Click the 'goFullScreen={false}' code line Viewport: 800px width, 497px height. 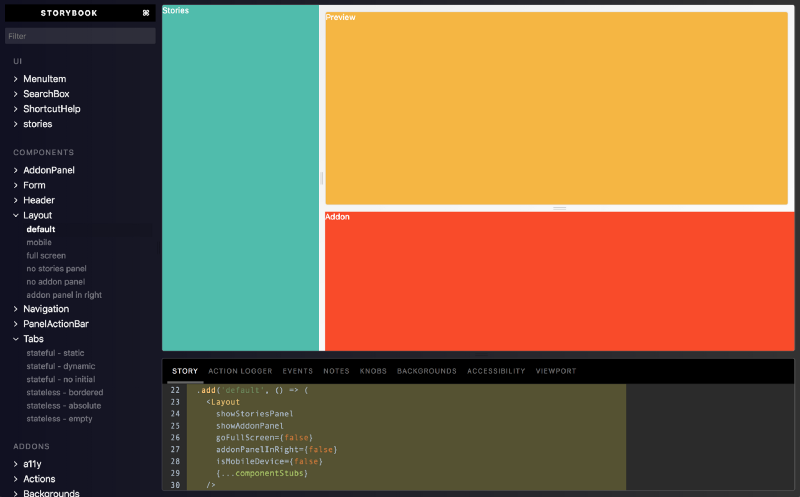point(264,438)
